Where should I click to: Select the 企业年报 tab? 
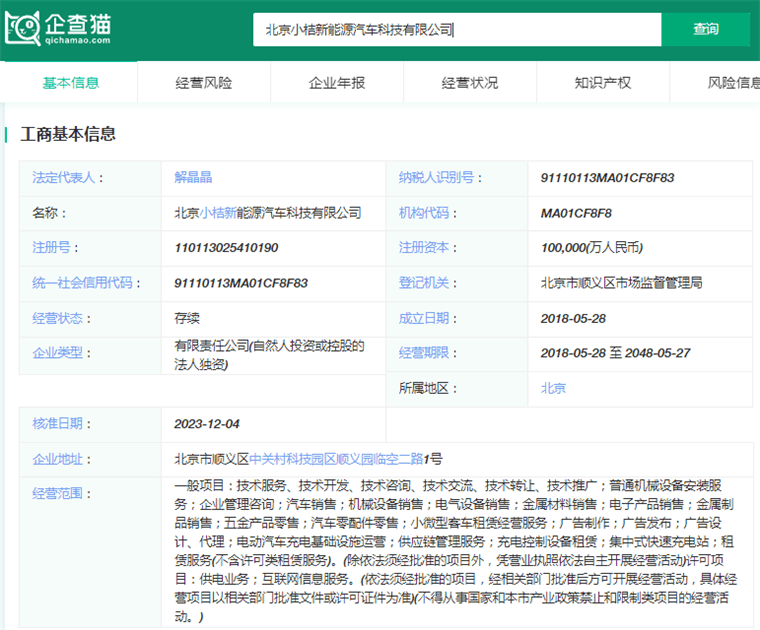coord(336,83)
